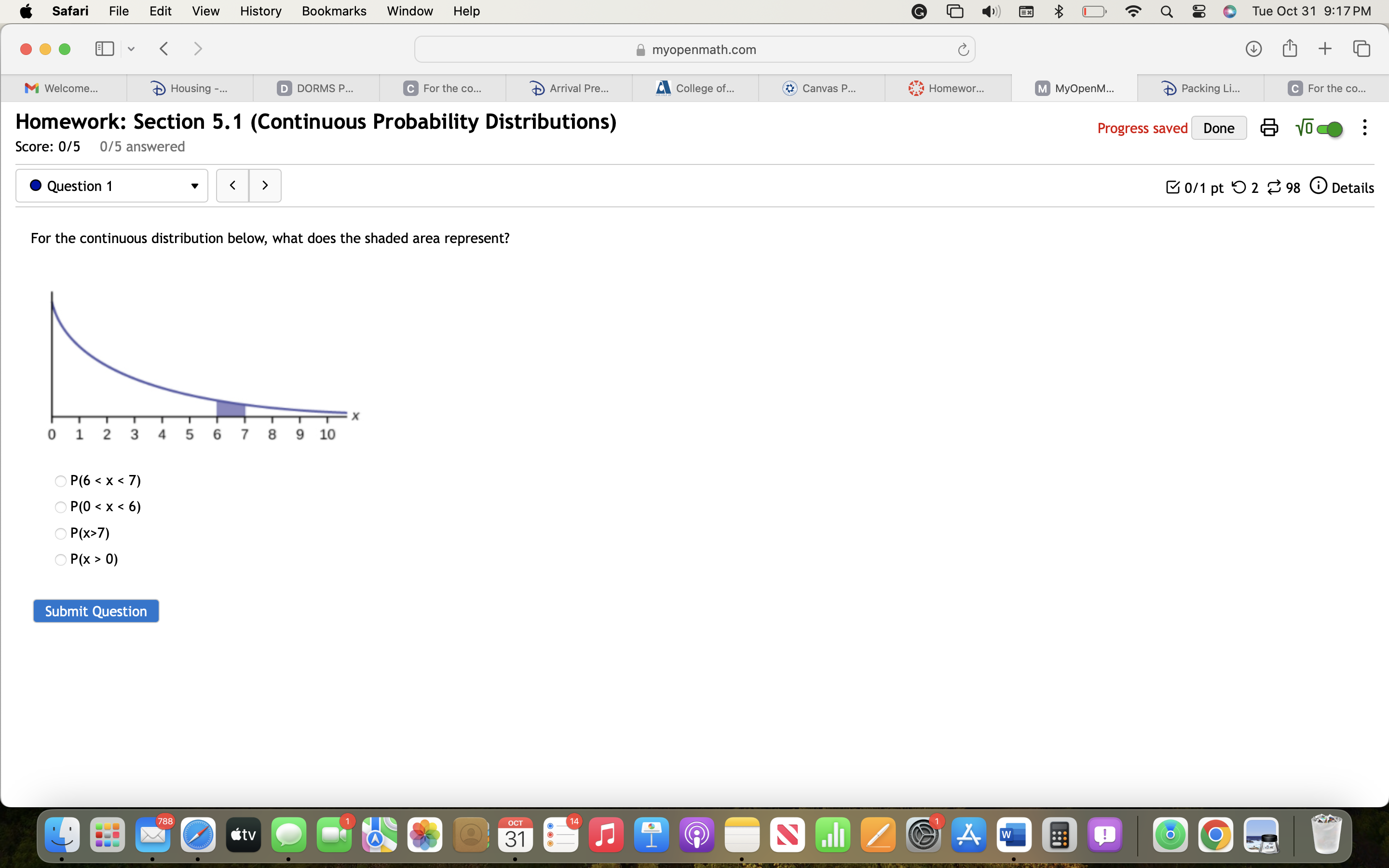Click the print icon next to Done

tap(1269, 127)
